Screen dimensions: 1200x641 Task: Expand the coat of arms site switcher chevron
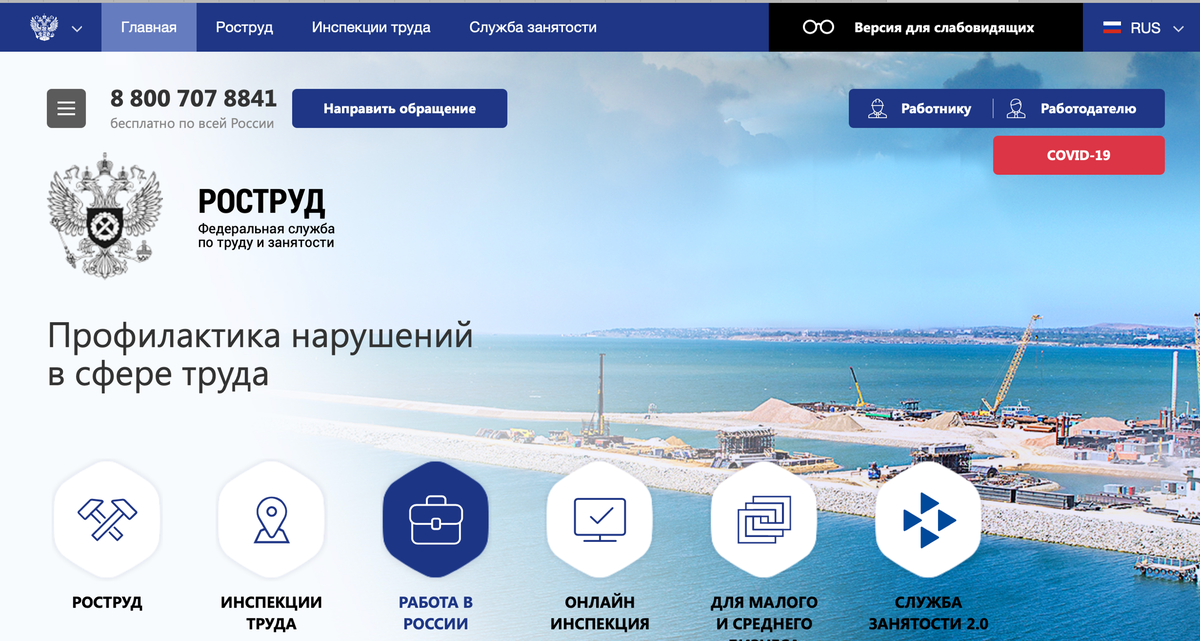point(75,30)
